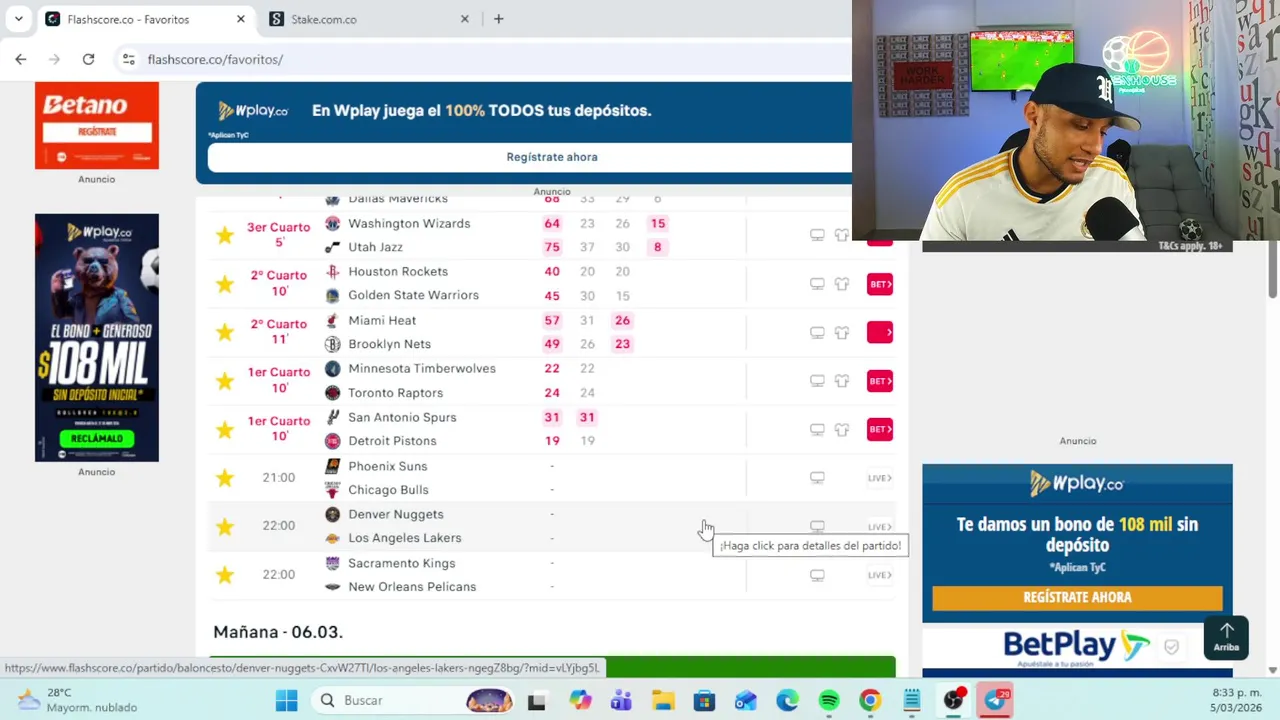This screenshot has width=1280, height=720.
Task: Open Windows Start menu
Action: (x=287, y=700)
